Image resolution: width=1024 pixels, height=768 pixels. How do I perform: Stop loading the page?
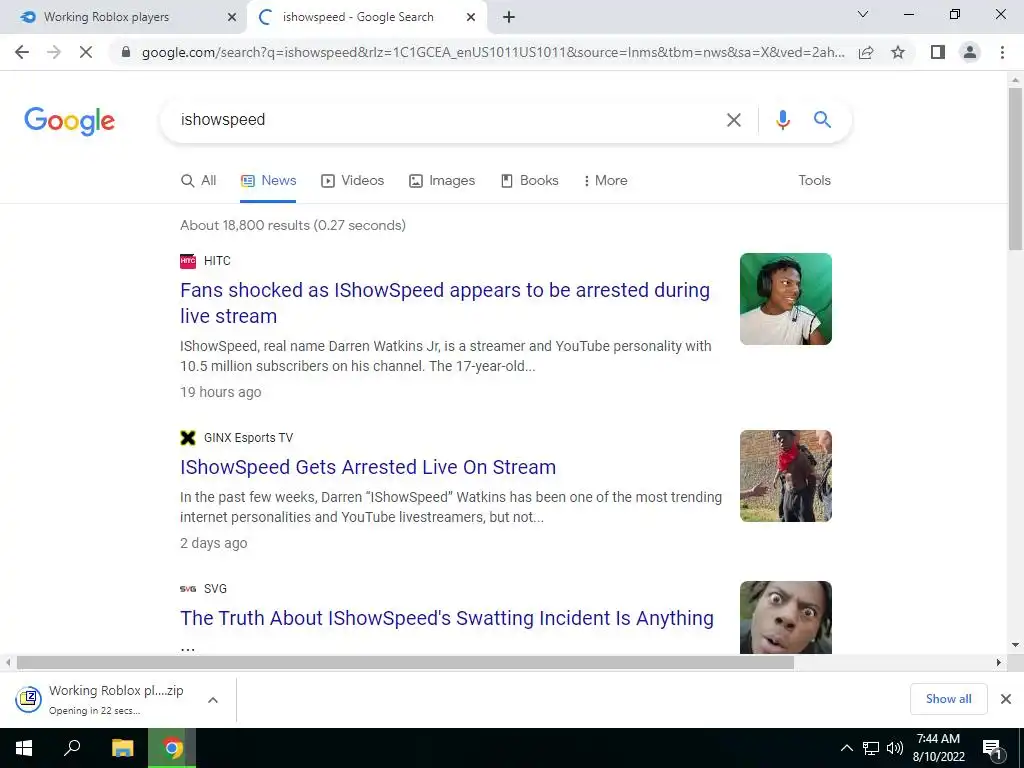86,52
